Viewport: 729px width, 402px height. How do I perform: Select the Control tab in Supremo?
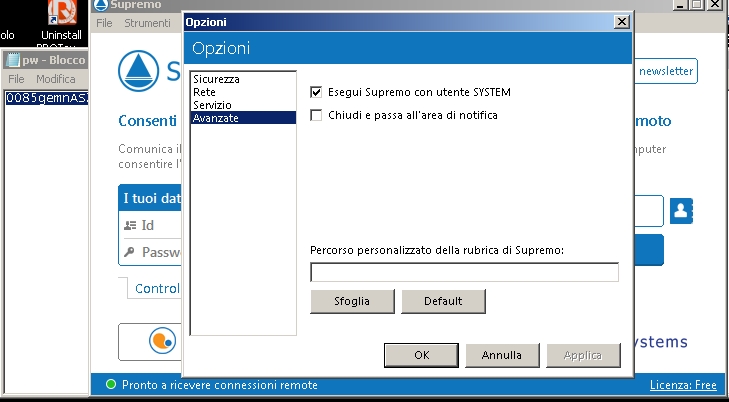pyautogui.click(x=157, y=289)
